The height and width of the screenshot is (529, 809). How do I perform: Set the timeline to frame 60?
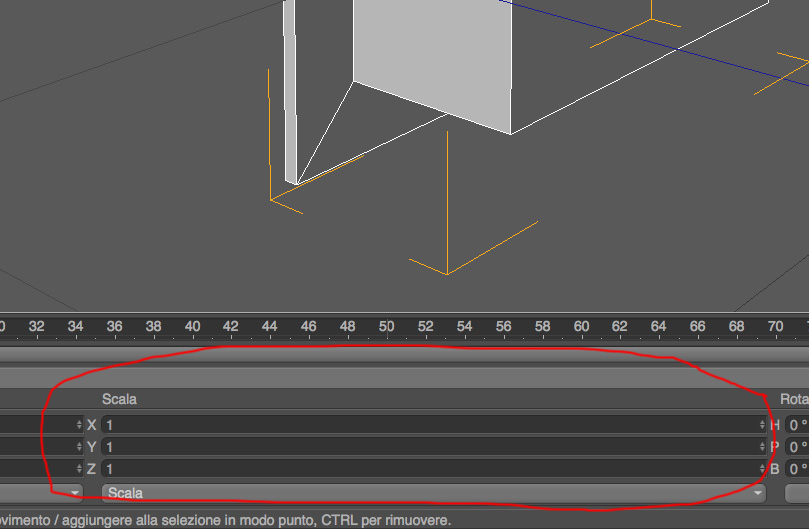pos(581,327)
